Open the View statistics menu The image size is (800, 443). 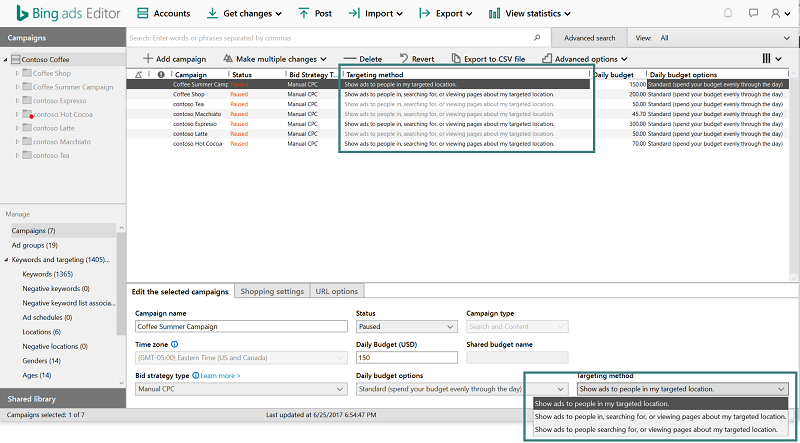coord(530,14)
